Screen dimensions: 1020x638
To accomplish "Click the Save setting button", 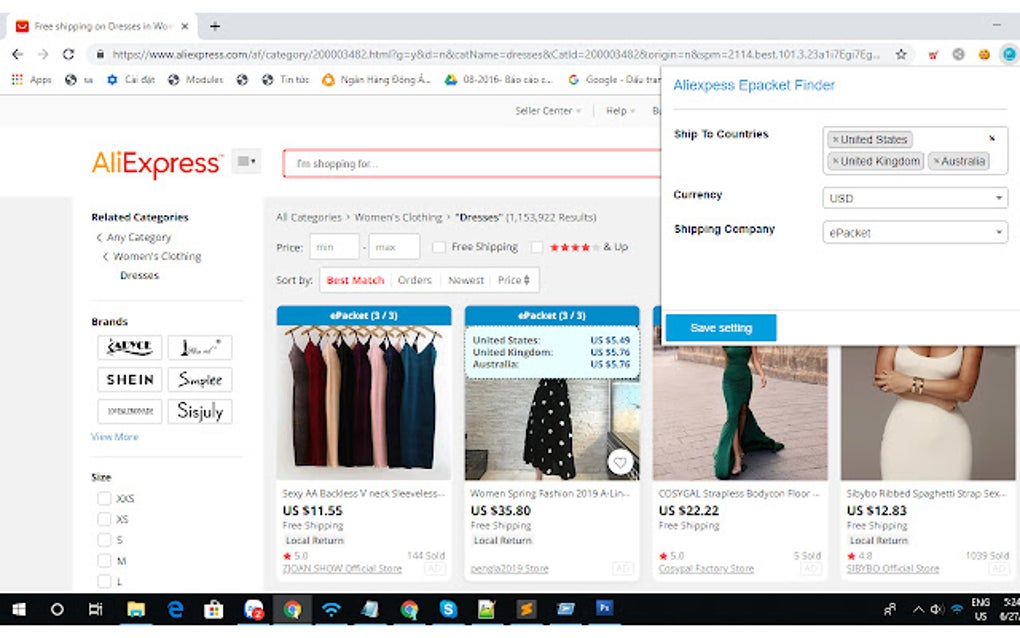I will click(720, 327).
